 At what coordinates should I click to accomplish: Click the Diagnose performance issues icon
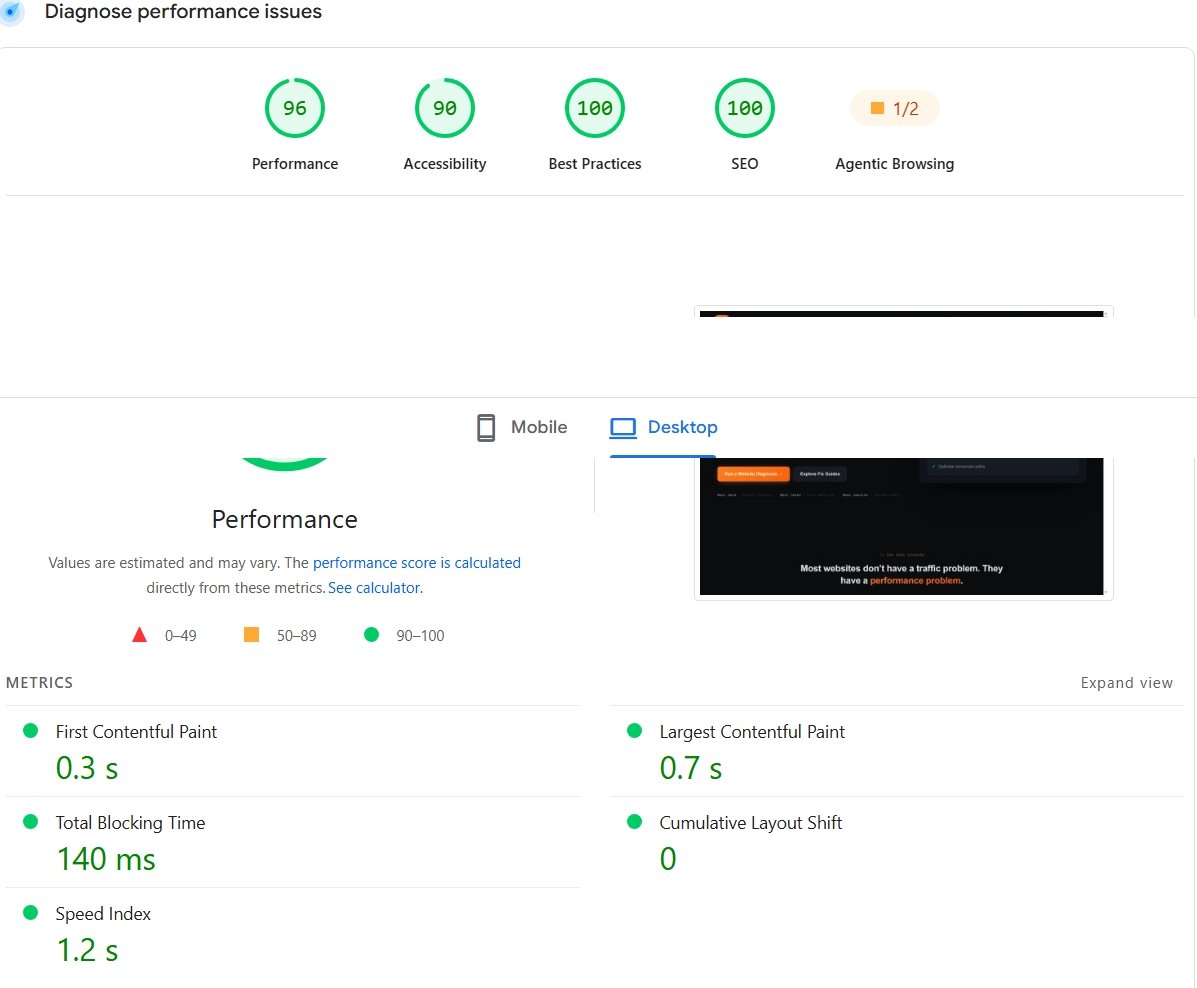coord(11,12)
